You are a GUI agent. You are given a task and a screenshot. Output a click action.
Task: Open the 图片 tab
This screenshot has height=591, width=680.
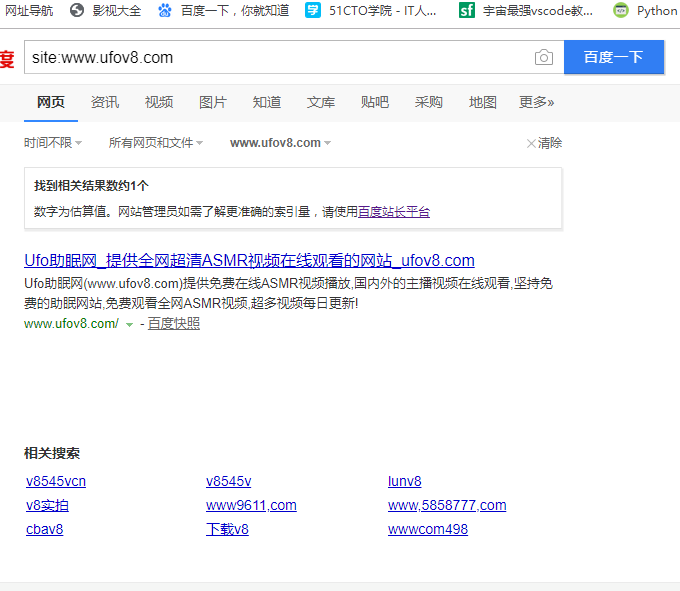[212, 102]
